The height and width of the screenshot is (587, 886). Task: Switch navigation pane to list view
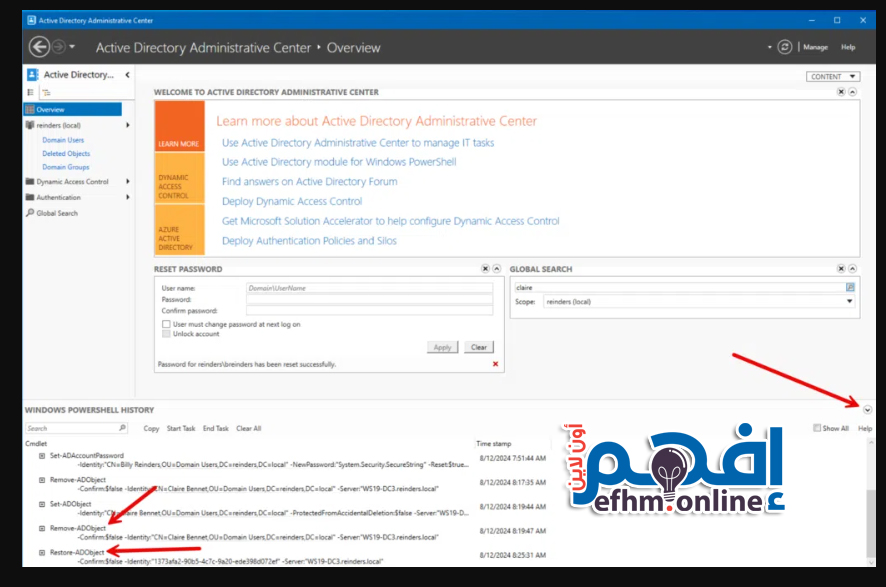click(31, 92)
